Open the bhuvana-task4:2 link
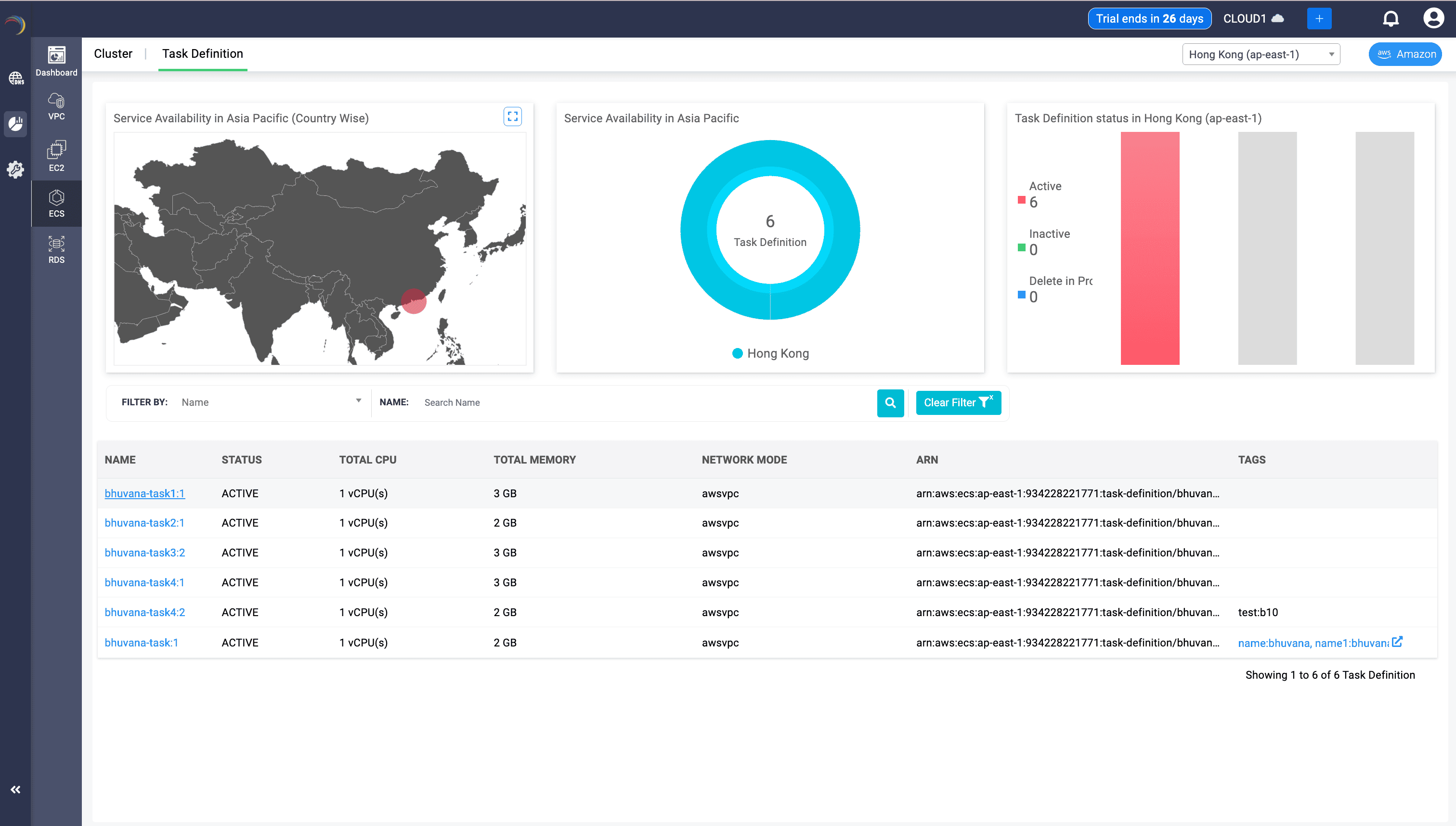The height and width of the screenshot is (826, 1456). 145,612
